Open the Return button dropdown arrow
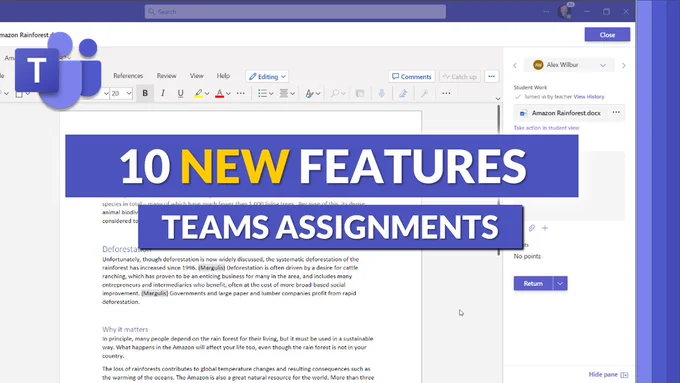Image resolution: width=680 pixels, height=383 pixels. (560, 283)
